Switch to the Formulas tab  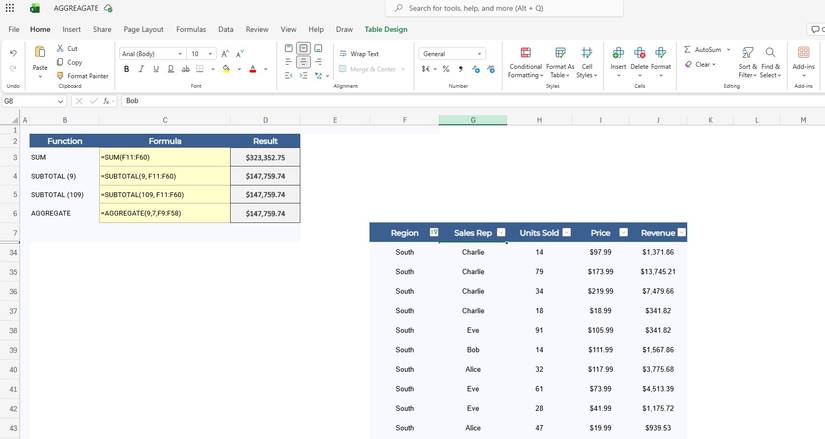[x=191, y=29]
